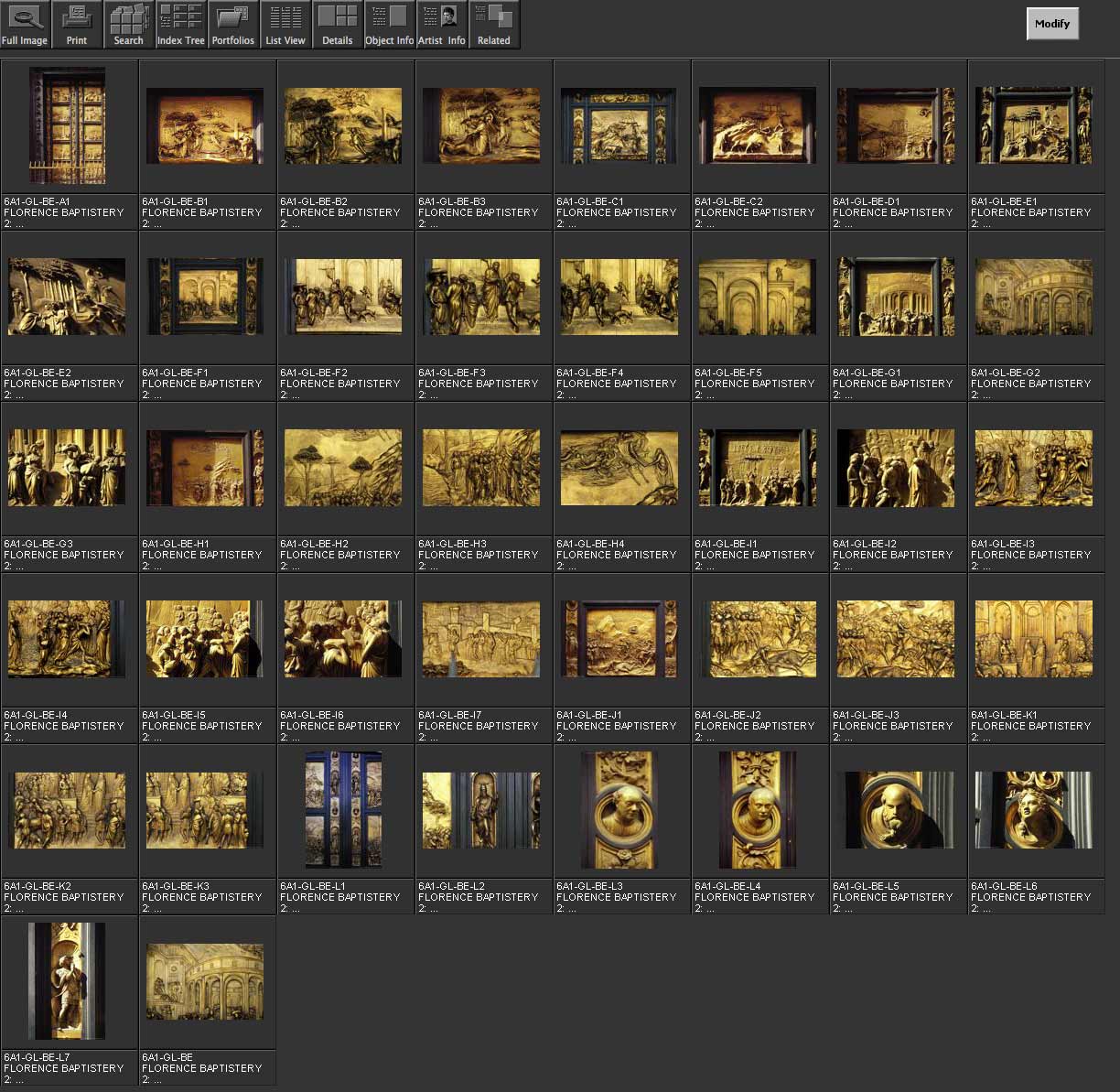This screenshot has height=1092, width=1120.
Task: Select thumbnail 6A1-GL-BE-K3
Action: point(205,810)
